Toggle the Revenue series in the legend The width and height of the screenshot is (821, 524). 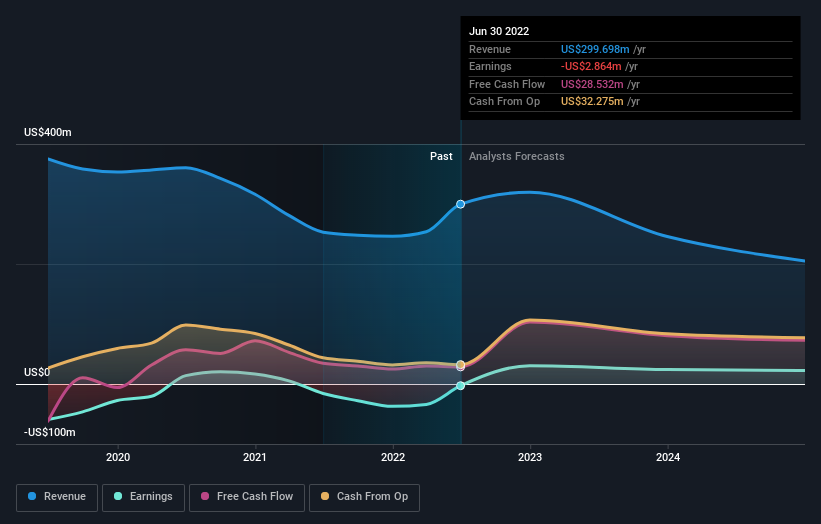[x=57, y=497]
